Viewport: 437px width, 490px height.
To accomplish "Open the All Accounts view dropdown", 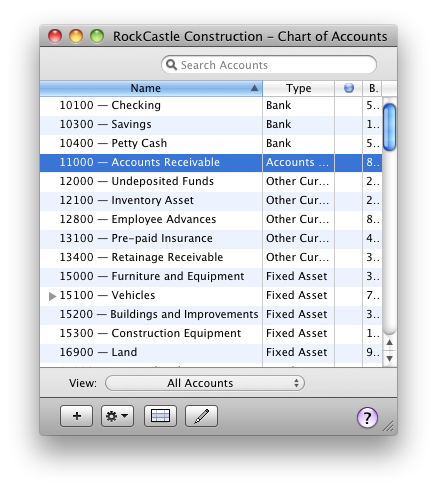I will 205,383.
